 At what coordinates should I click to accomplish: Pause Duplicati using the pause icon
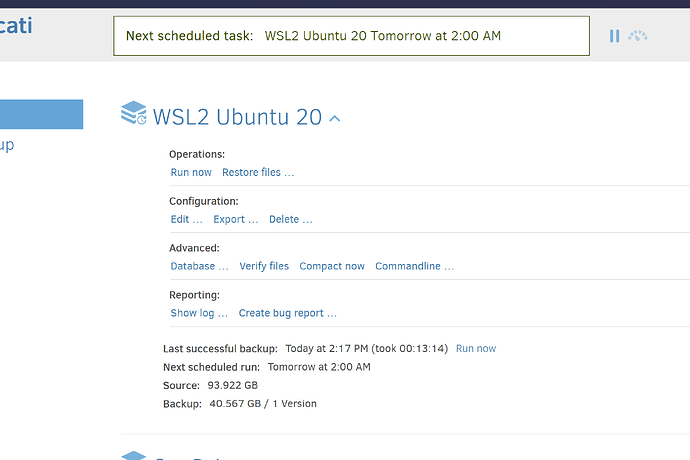pos(614,36)
